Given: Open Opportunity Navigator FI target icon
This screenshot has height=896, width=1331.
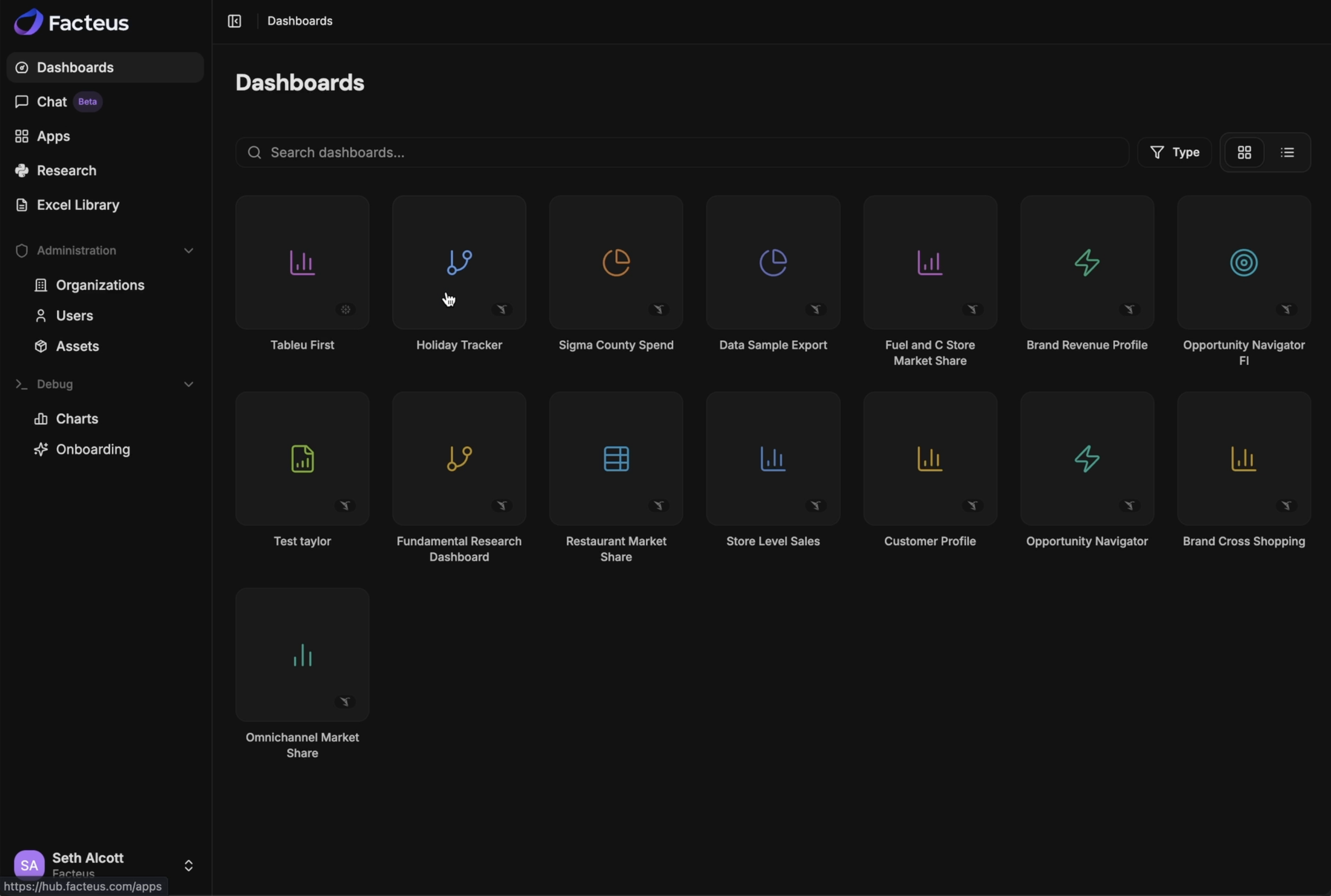Looking at the screenshot, I should pyautogui.click(x=1244, y=263).
